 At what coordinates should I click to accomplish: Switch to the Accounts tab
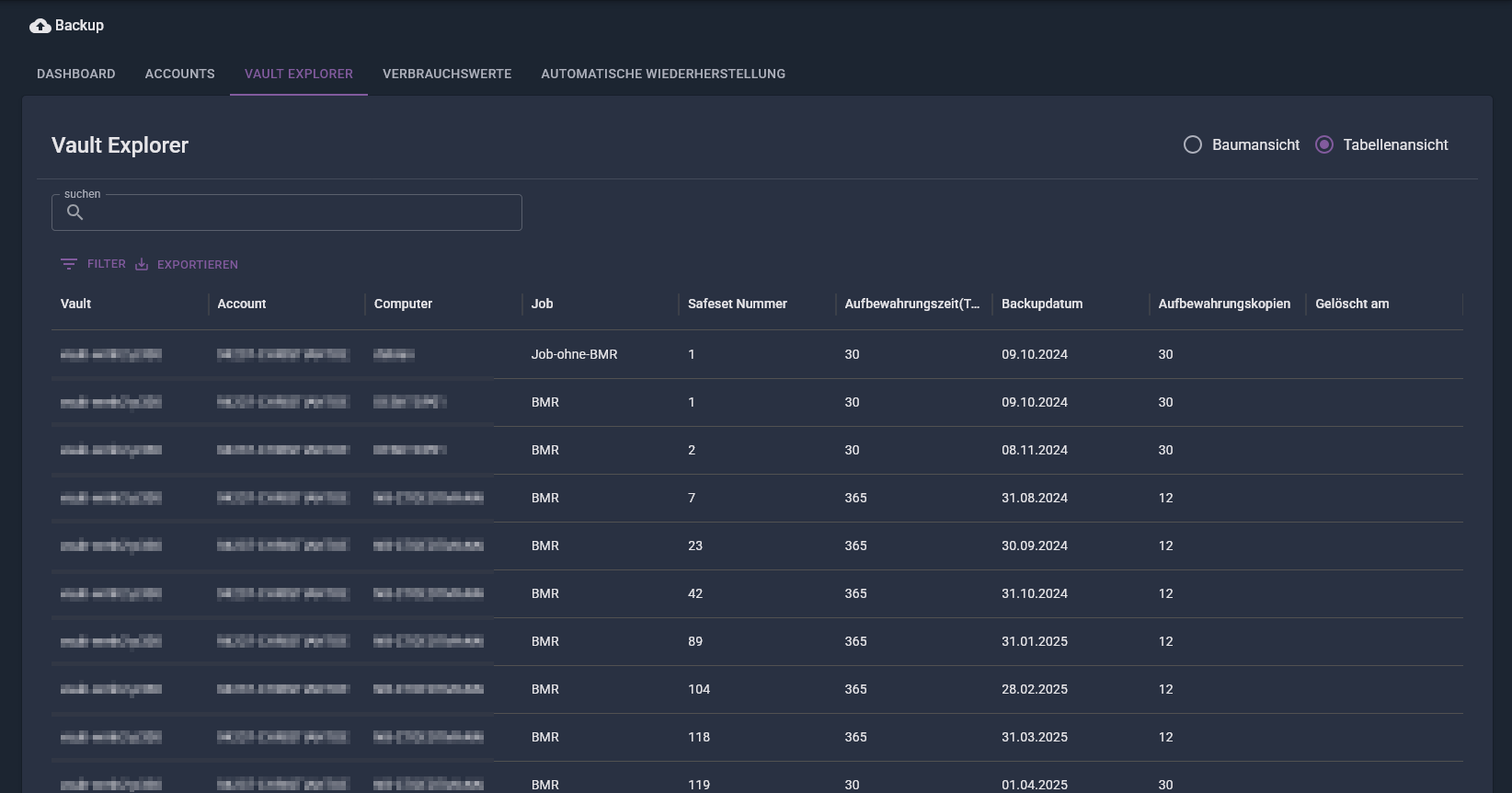(180, 74)
